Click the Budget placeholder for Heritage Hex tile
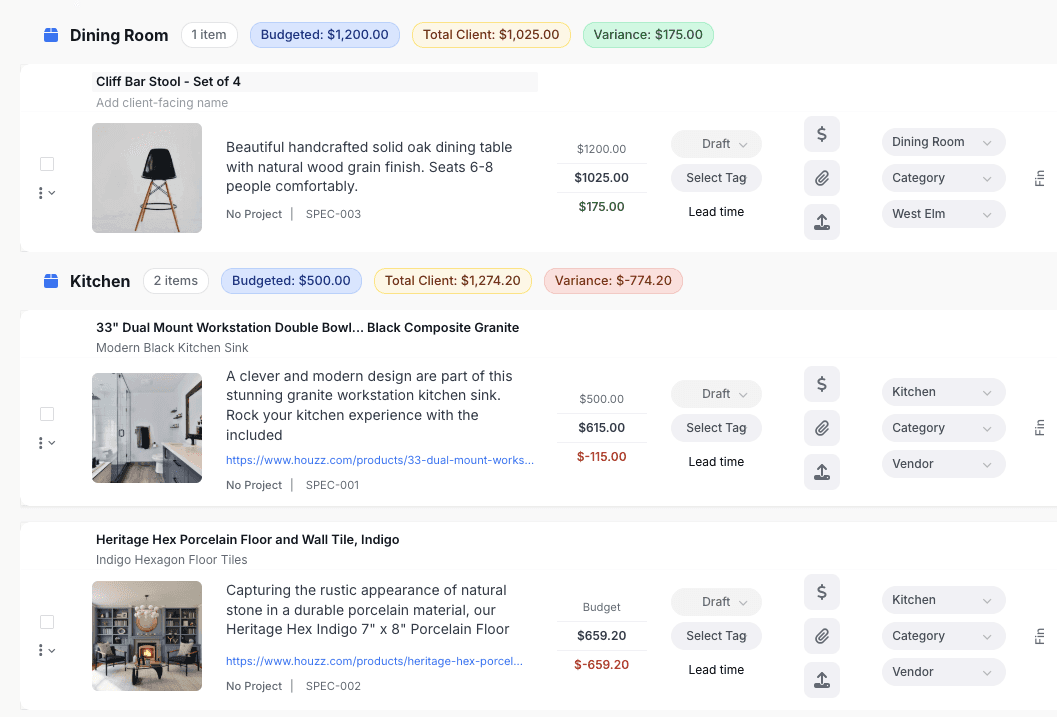Screen dimensions: 1057x717 click(x=601, y=607)
